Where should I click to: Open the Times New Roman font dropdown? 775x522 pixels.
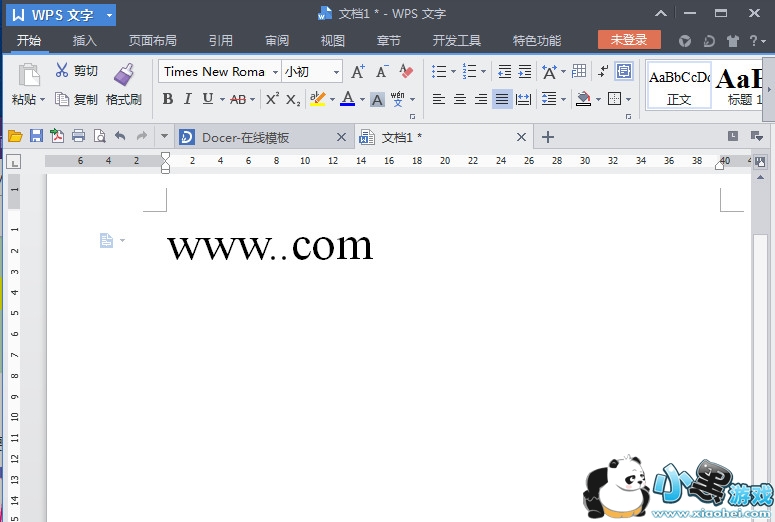point(275,72)
